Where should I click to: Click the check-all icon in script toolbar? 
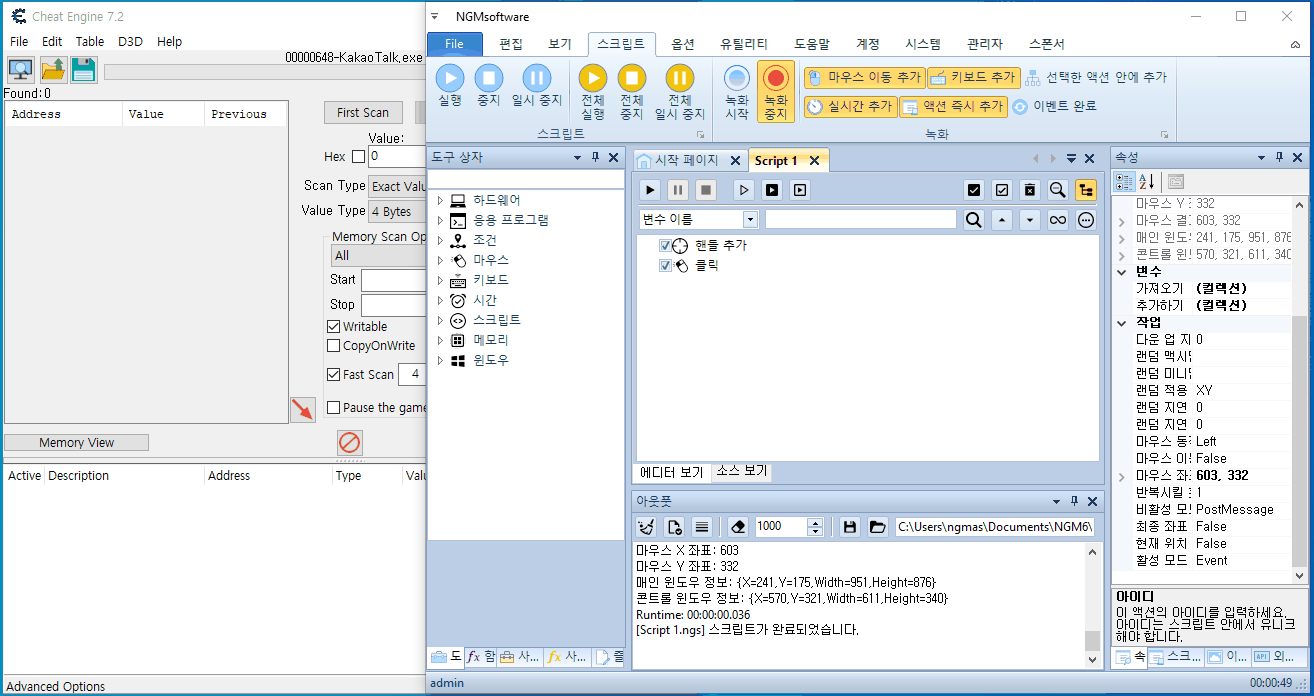coord(974,190)
